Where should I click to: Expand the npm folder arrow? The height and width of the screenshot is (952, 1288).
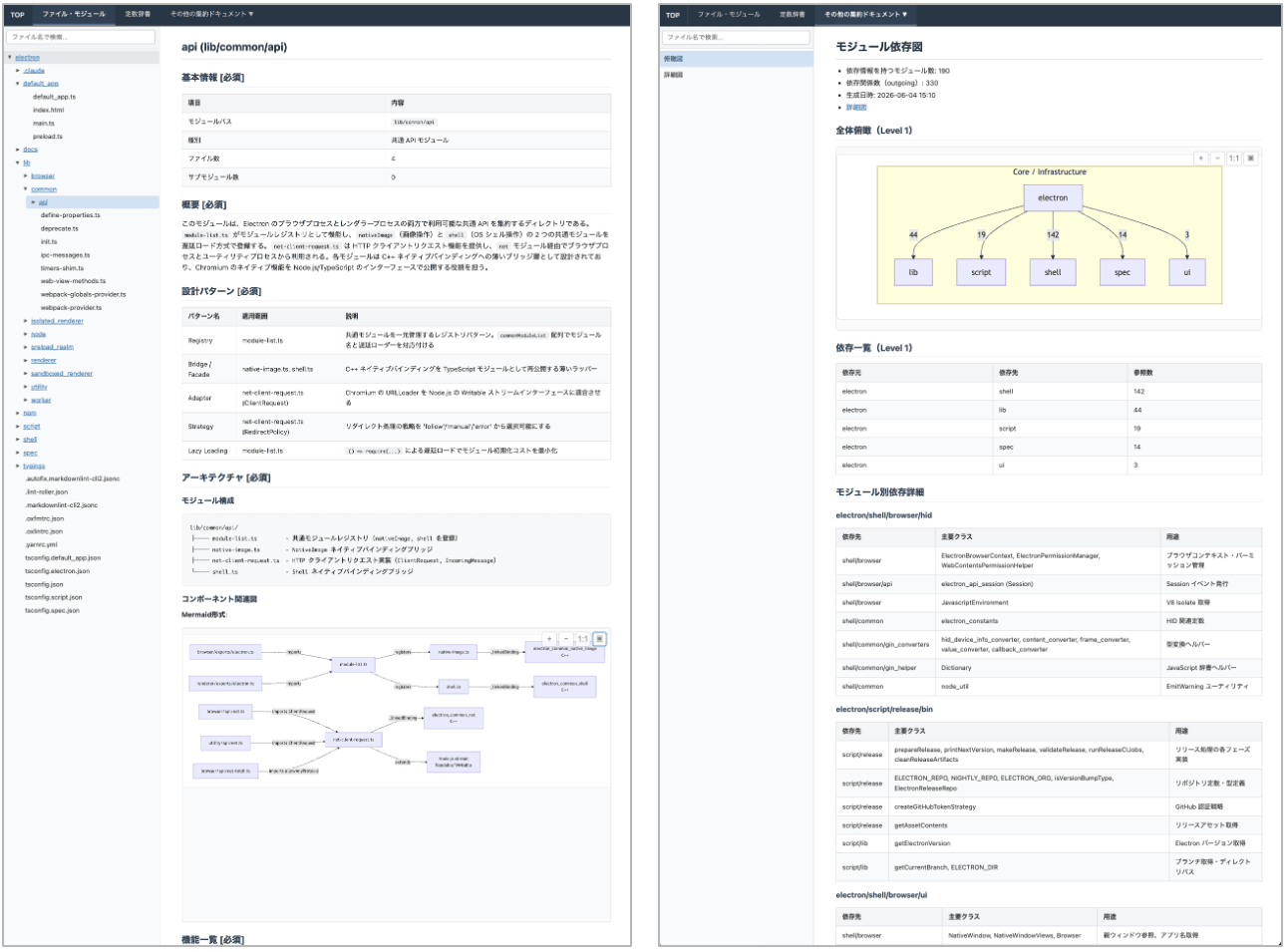point(18,413)
